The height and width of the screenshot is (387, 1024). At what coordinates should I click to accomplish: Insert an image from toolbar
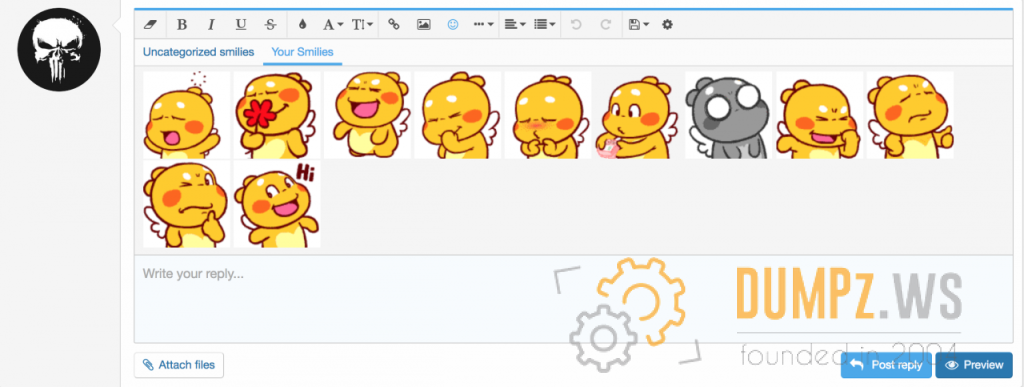[424, 25]
